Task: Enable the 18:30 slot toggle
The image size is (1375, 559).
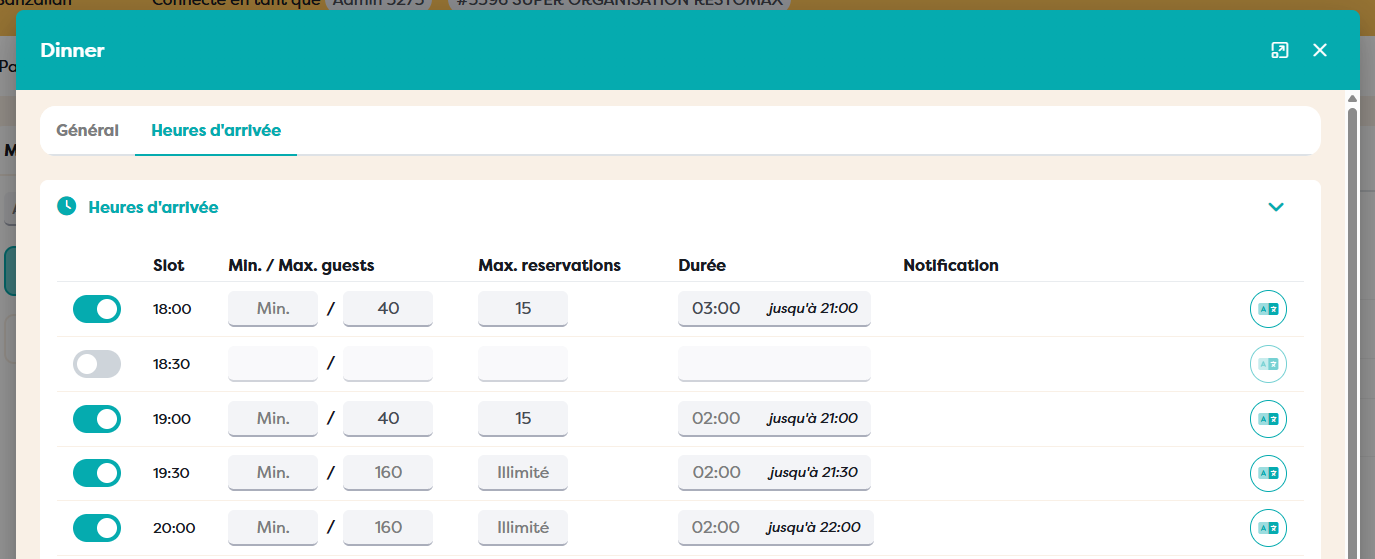Action: pyautogui.click(x=97, y=364)
